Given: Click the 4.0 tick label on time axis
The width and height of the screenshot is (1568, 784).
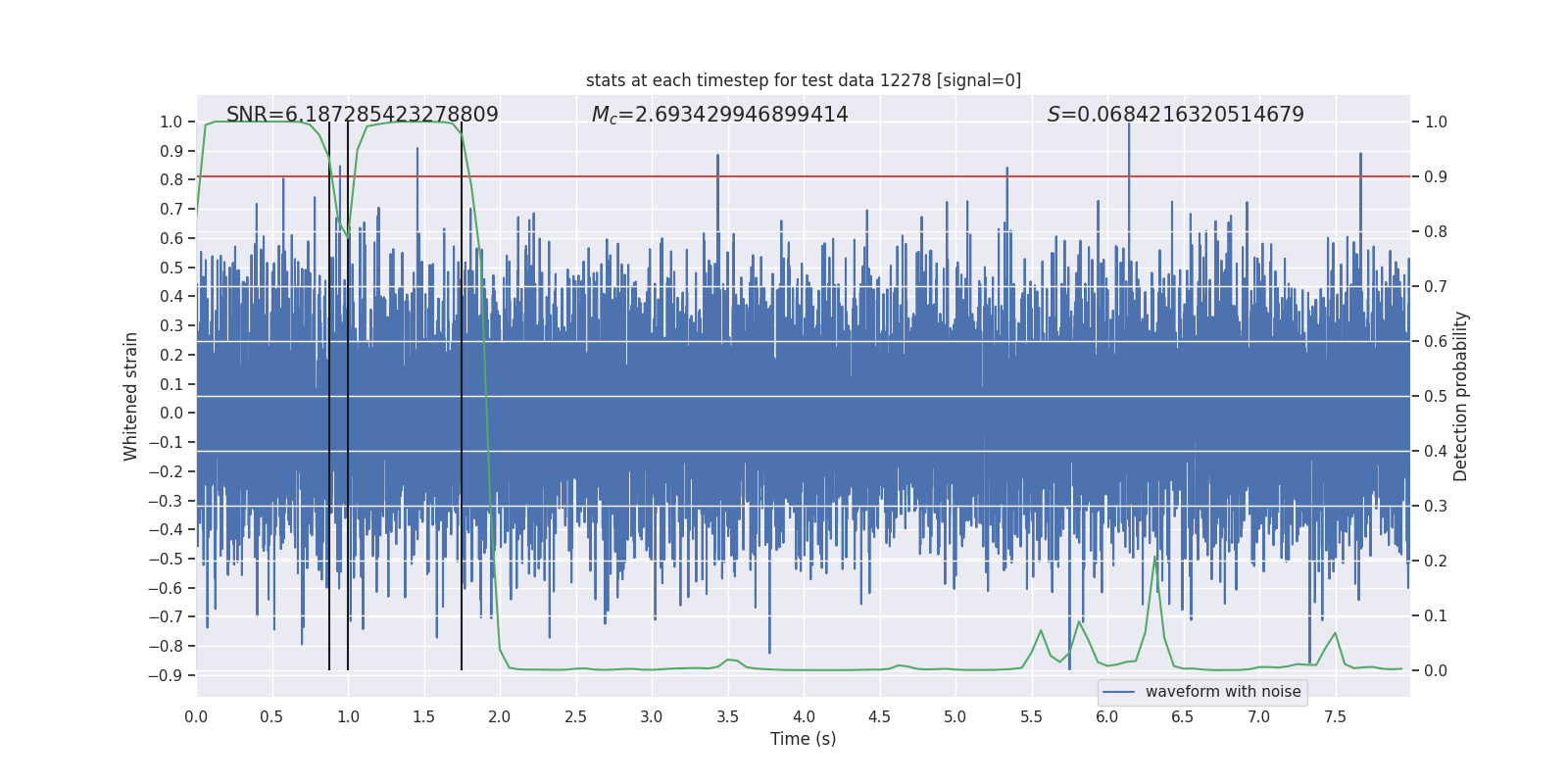Looking at the screenshot, I should click(x=804, y=717).
